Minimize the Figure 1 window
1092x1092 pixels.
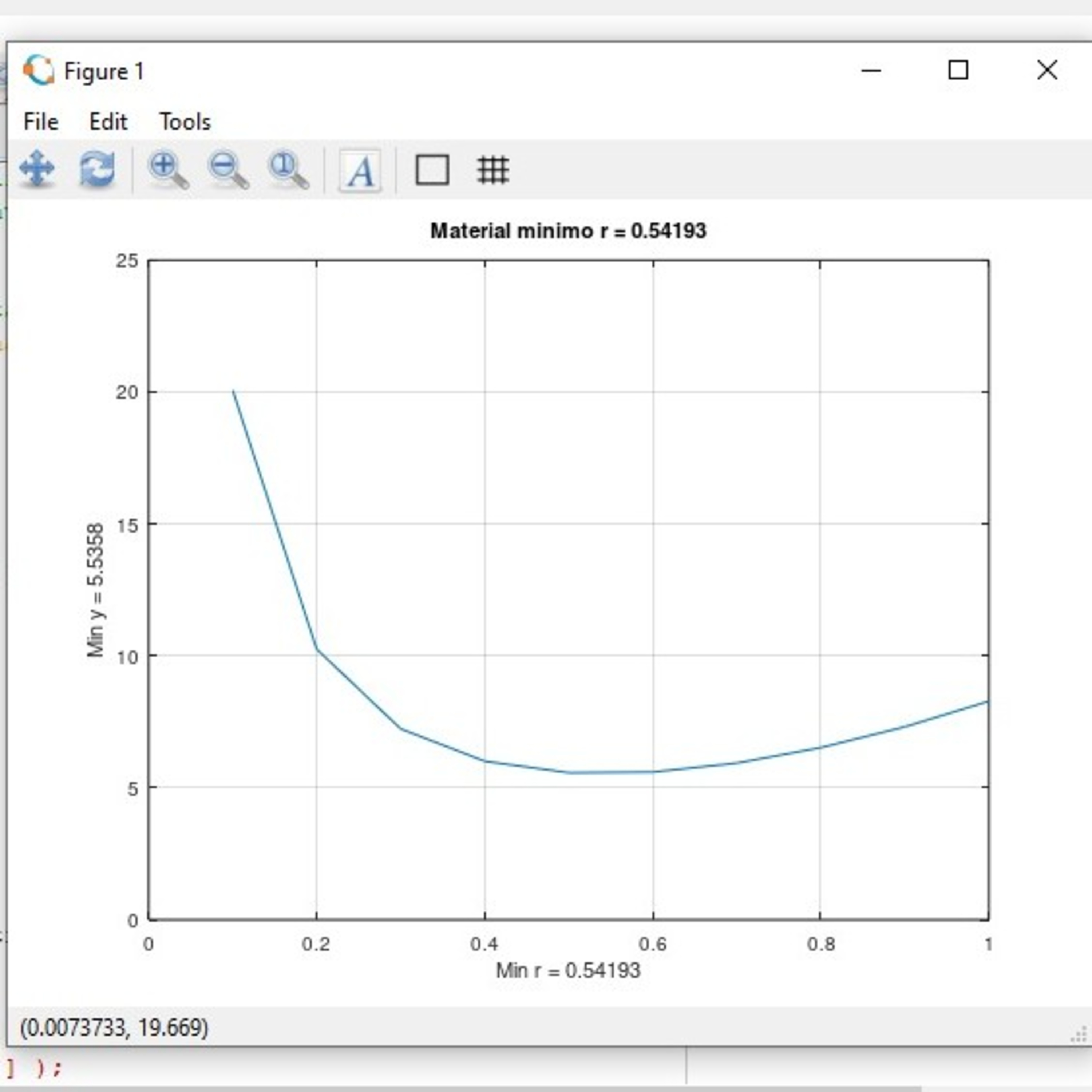click(871, 71)
